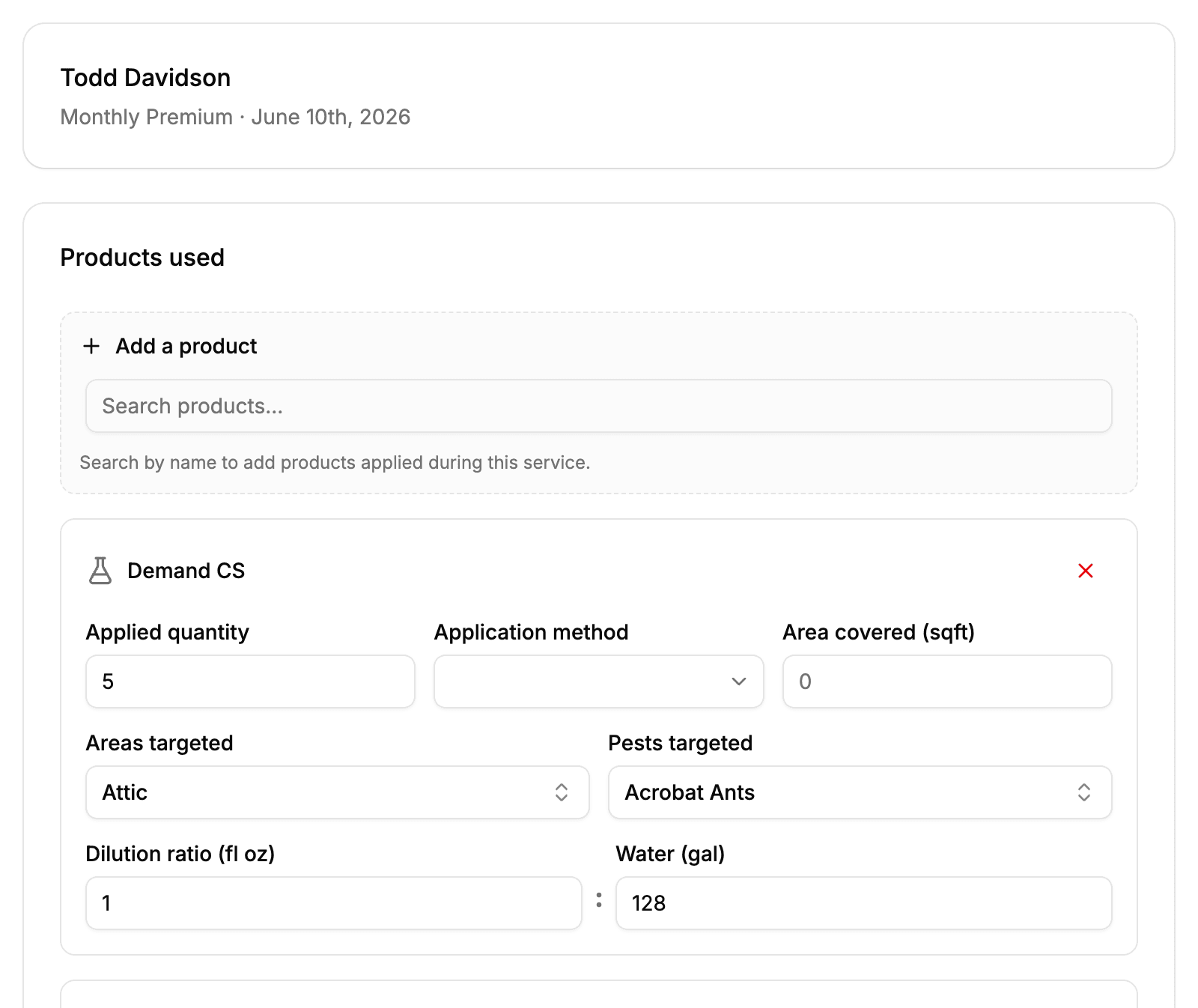Click the Search by name helper text
The image size is (1198, 1008).
335,463
